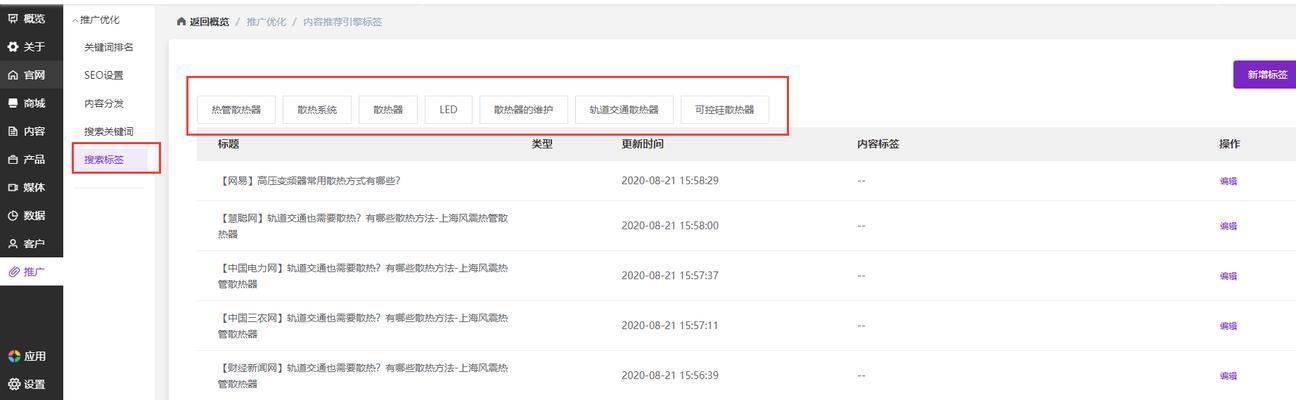Viewport: 1296px width, 400px height.
Task: Click timestamp 2020-08-21 15:56:39
Action: pos(670,376)
